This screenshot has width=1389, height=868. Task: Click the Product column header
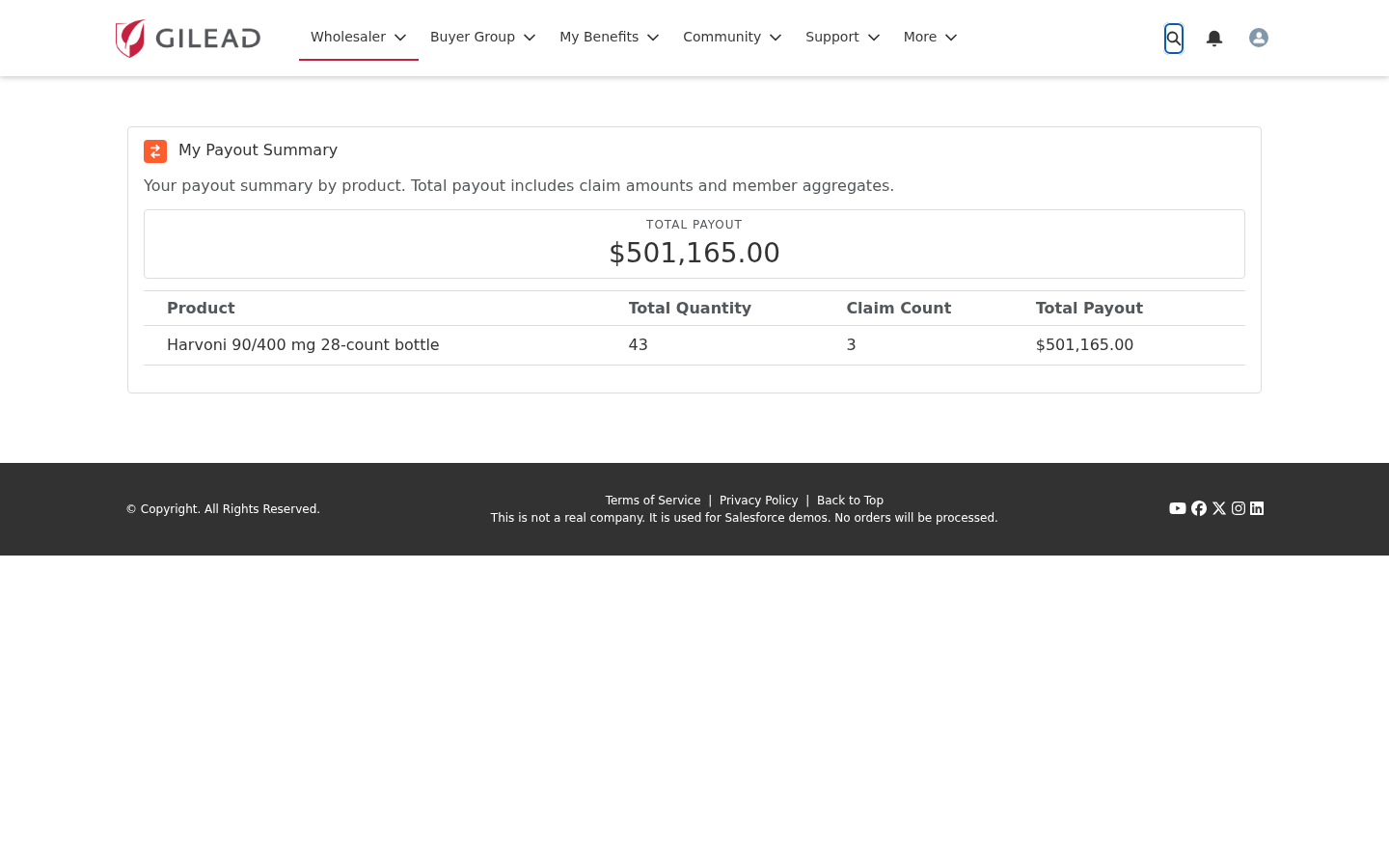tap(201, 309)
